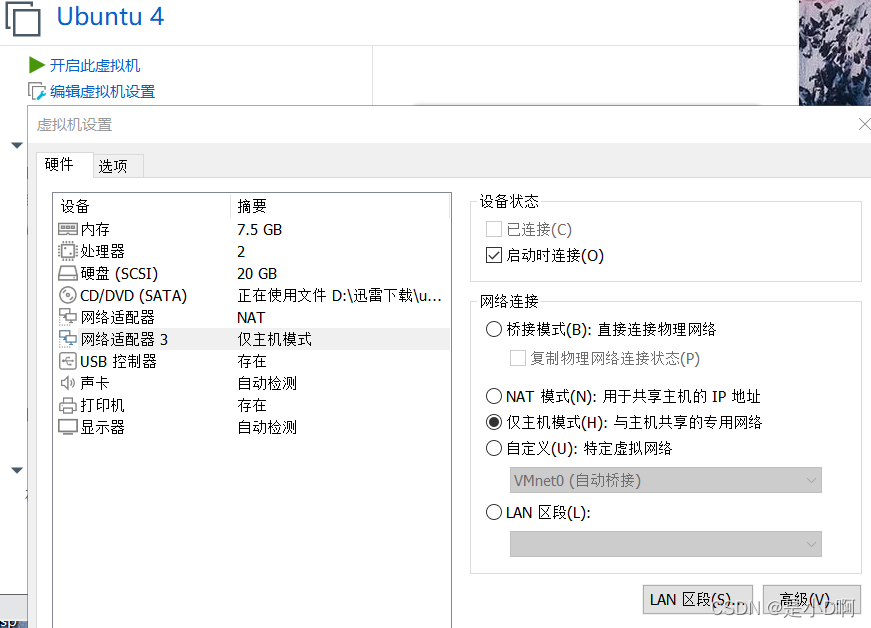
Task: Click 打印机 存在 summary cell
Action: pyautogui.click(x=252, y=405)
